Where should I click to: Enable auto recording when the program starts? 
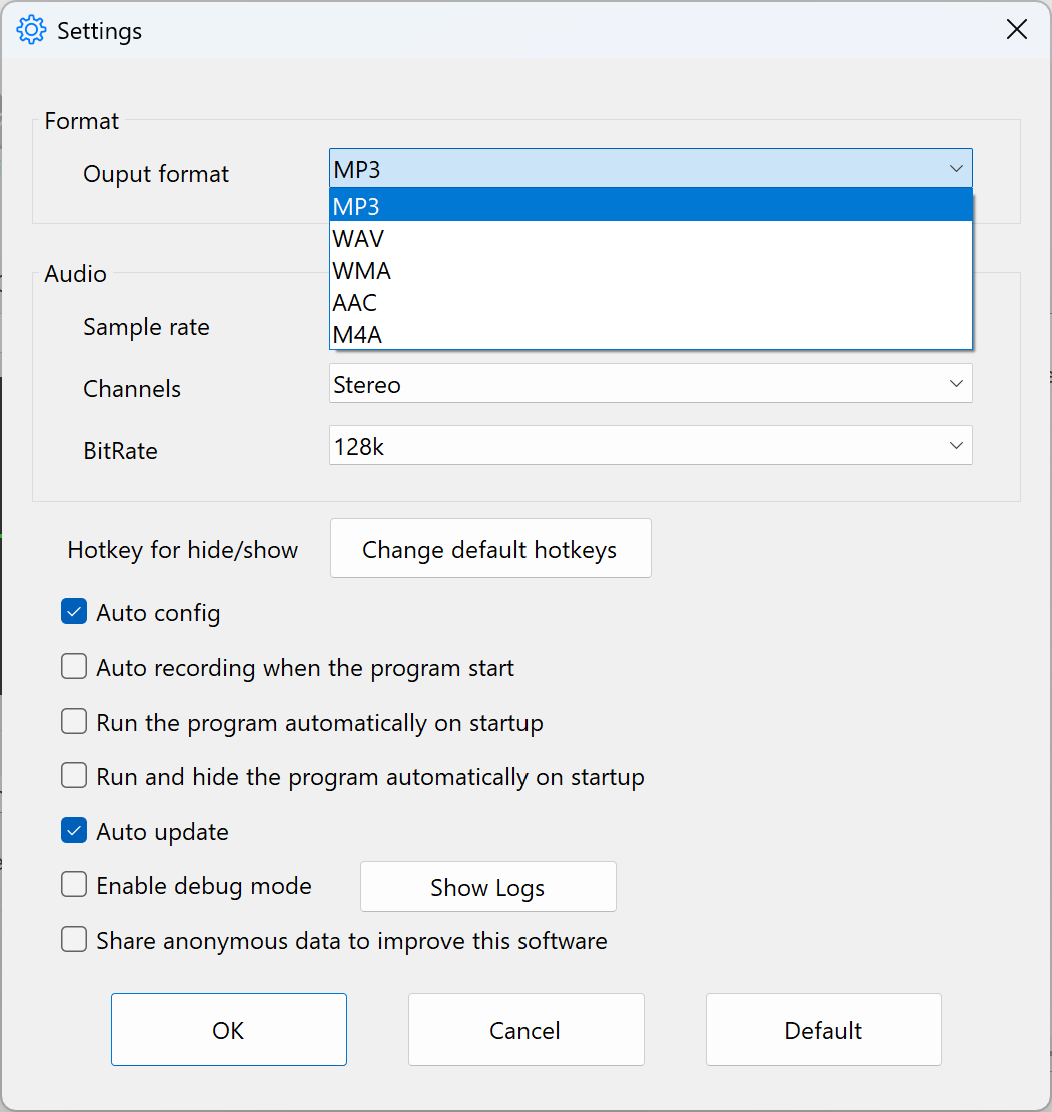[73, 666]
